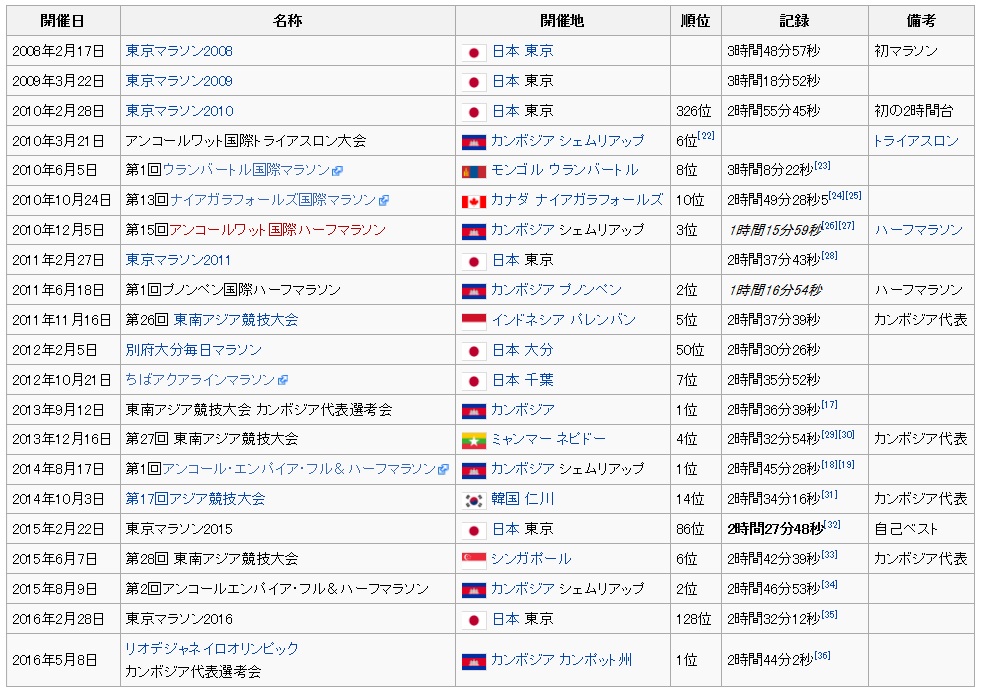Click the 3時間48分57秒 record cell
Screen dimensions: 984x693
click(794, 51)
